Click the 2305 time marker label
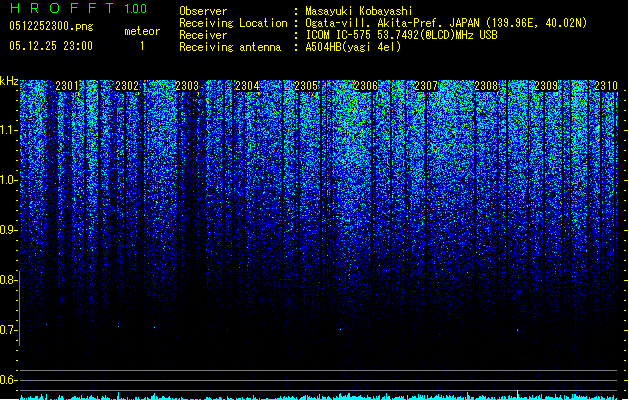Viewport: 629px width, 400px height. pyautogui.click(x=306, y=86)
